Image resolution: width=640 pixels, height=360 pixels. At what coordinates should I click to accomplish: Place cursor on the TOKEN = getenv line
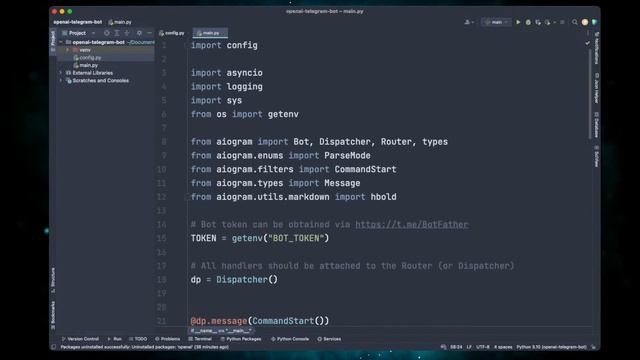click(260, 238)
